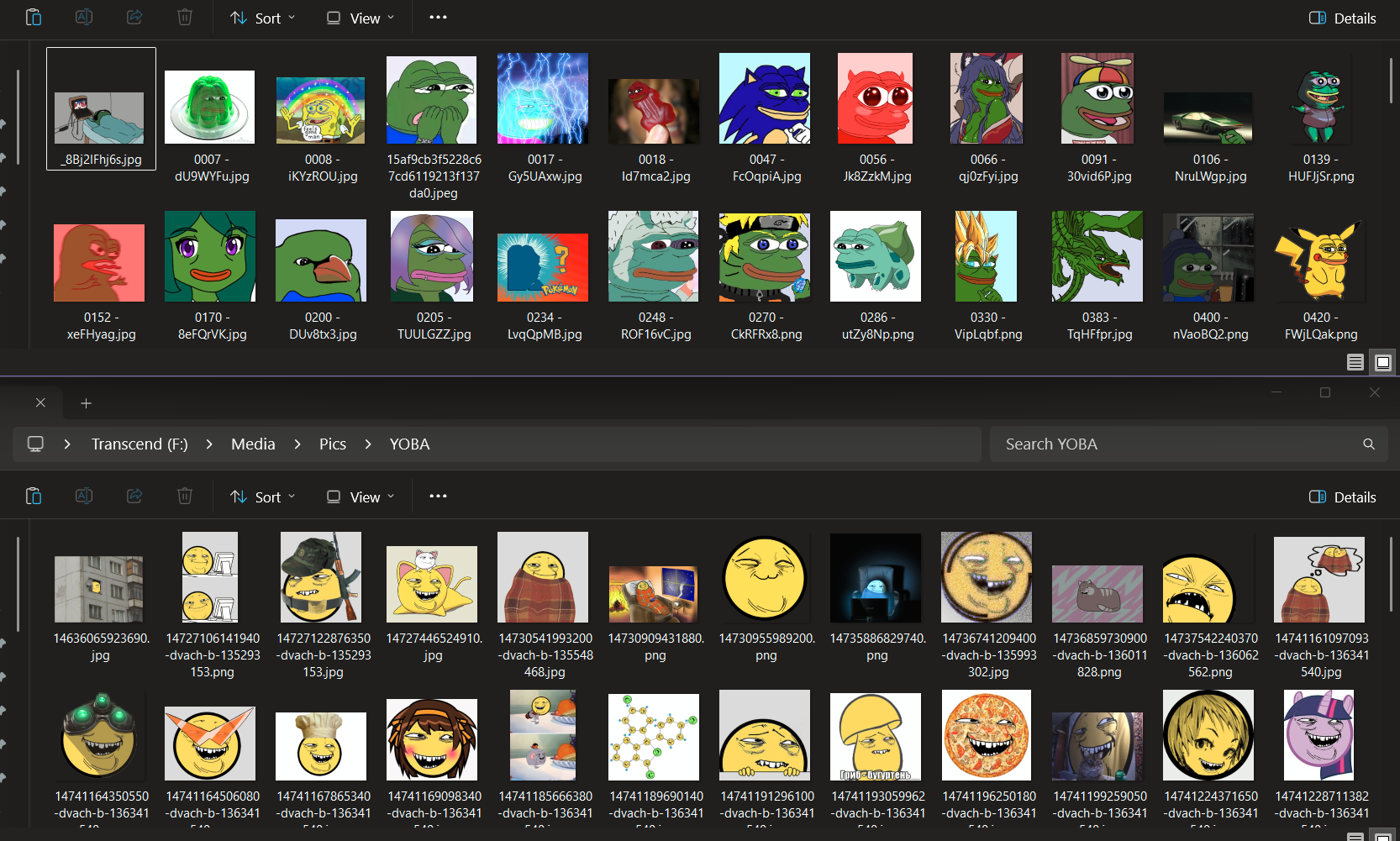Select the Pikachu image 0420 - FWjLQak.png
The width and height of the screenshot is (1400, 841).
pyautogui.click(x=1319, y=260)
